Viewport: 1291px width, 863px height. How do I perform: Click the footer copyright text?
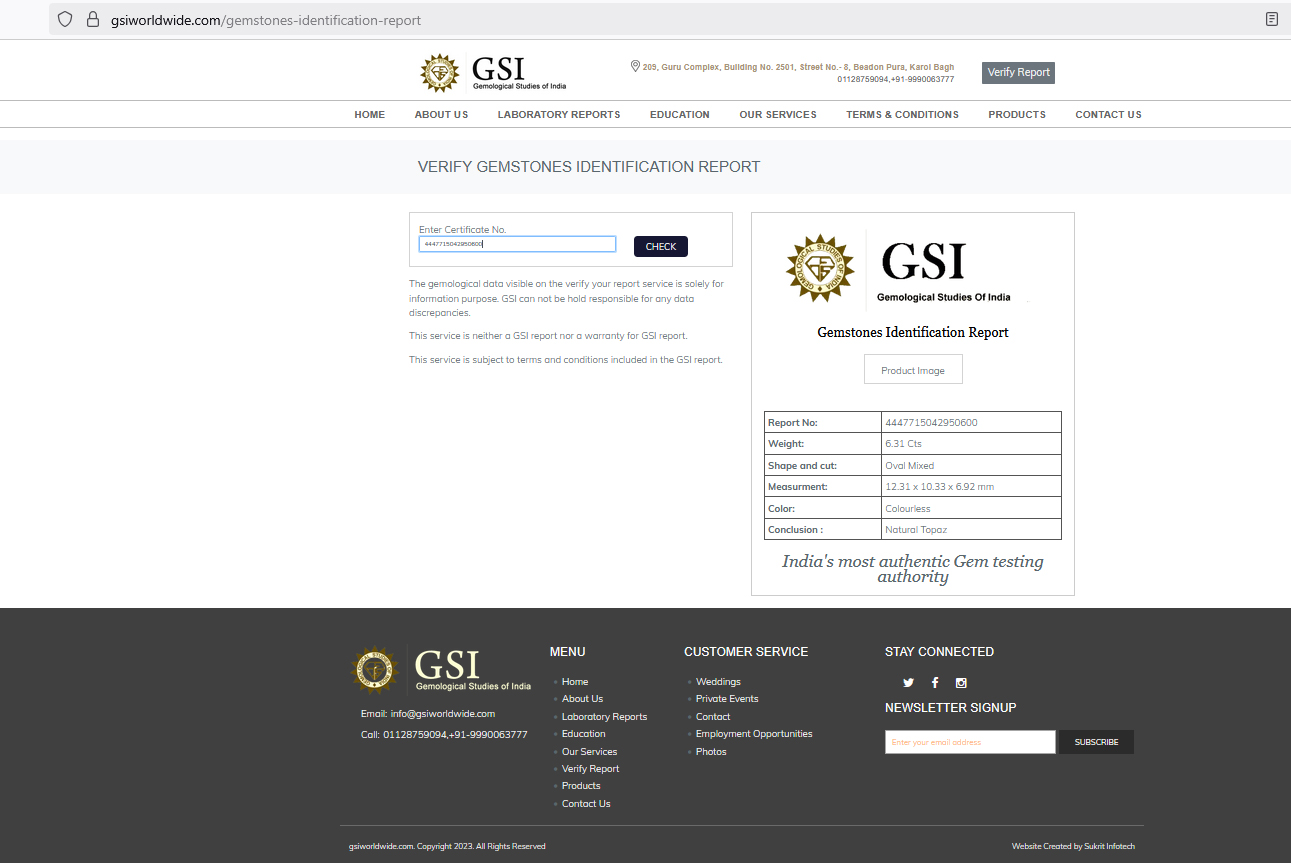click(447, 846)
